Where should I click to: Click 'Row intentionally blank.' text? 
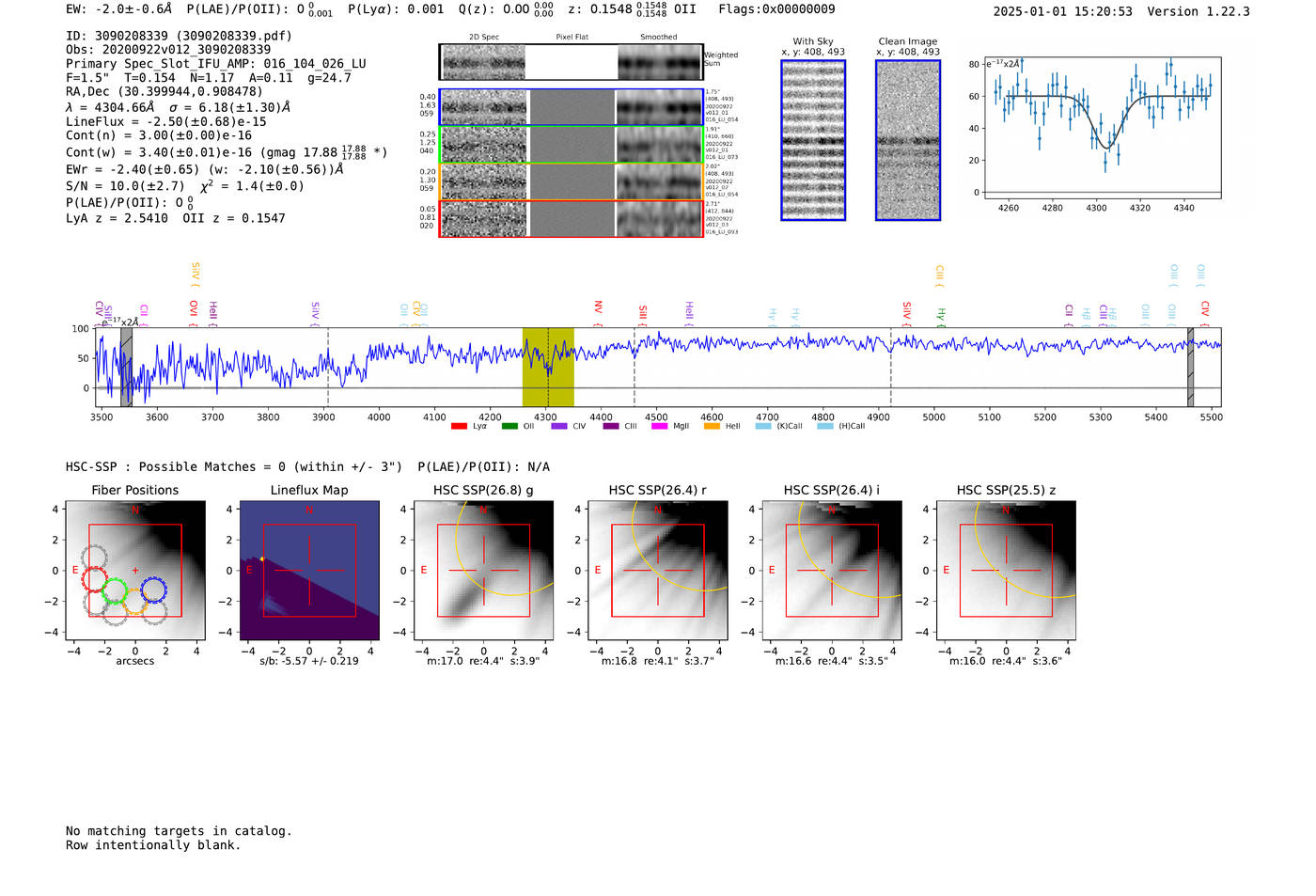[x=153, y=845]
